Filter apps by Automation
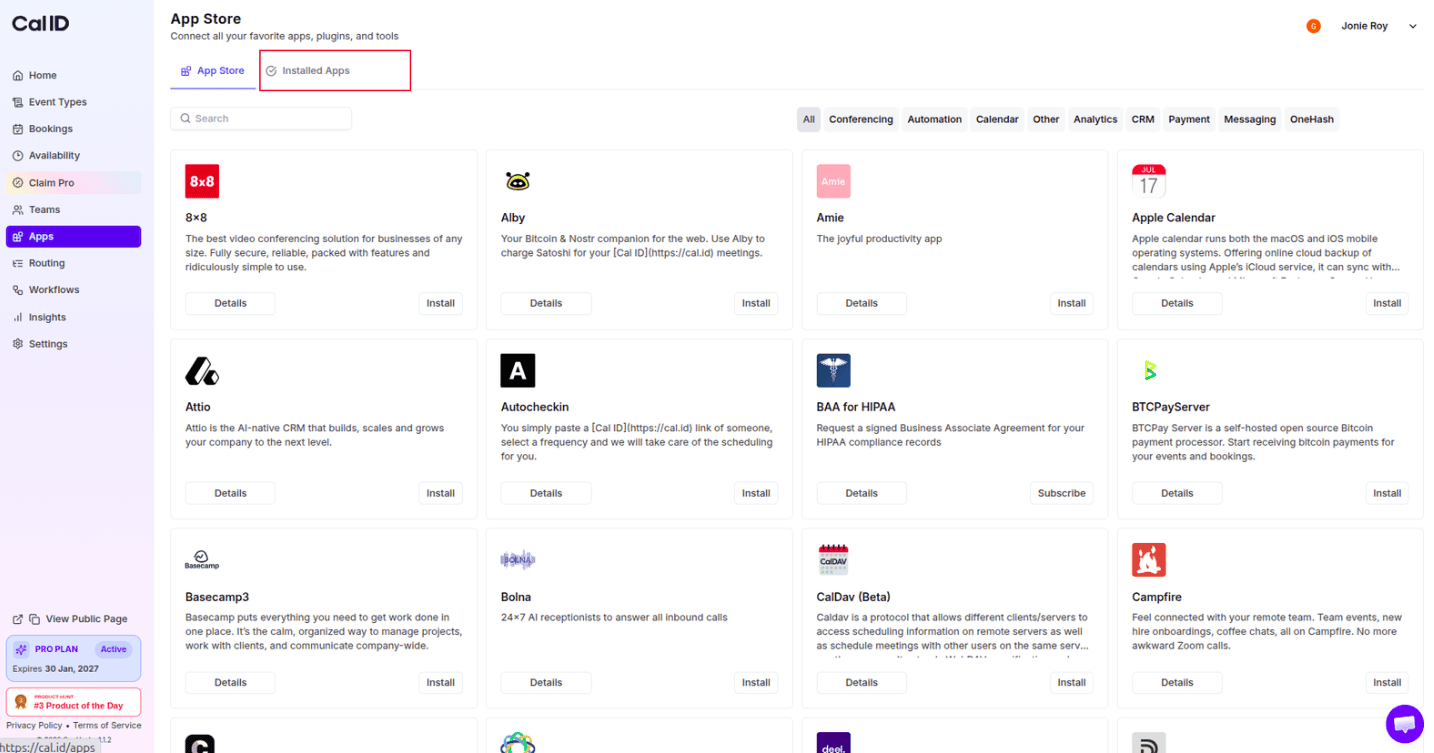1434x753 pixels. (935, 119)
